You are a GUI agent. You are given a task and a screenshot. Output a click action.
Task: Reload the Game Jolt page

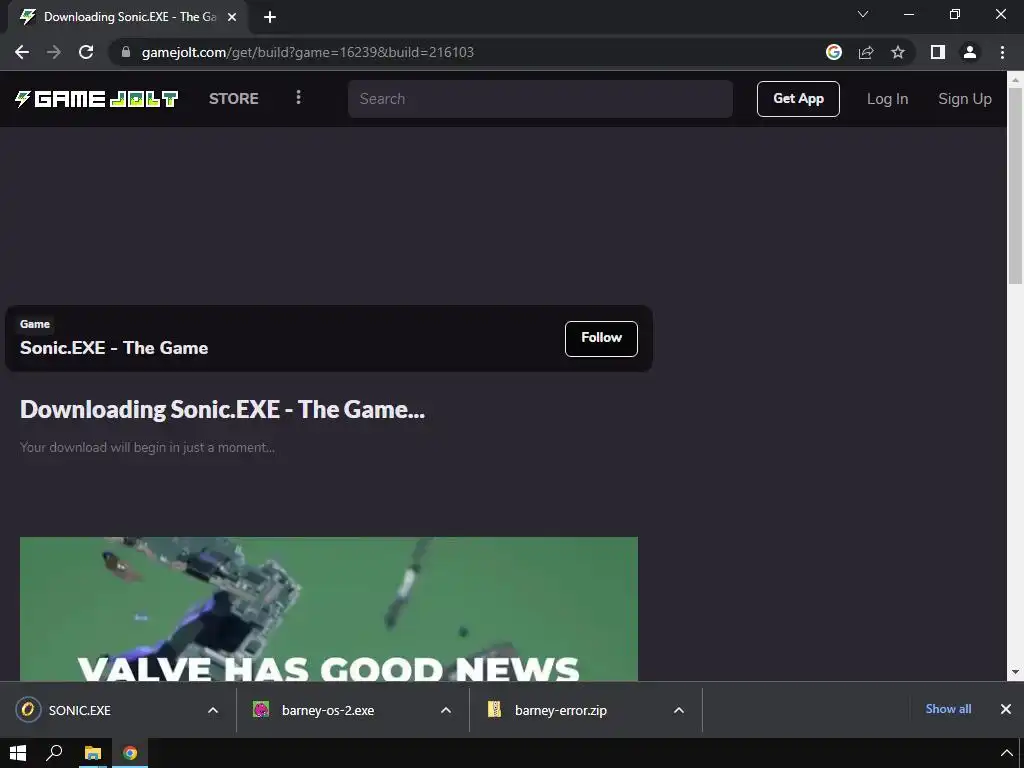86,52
